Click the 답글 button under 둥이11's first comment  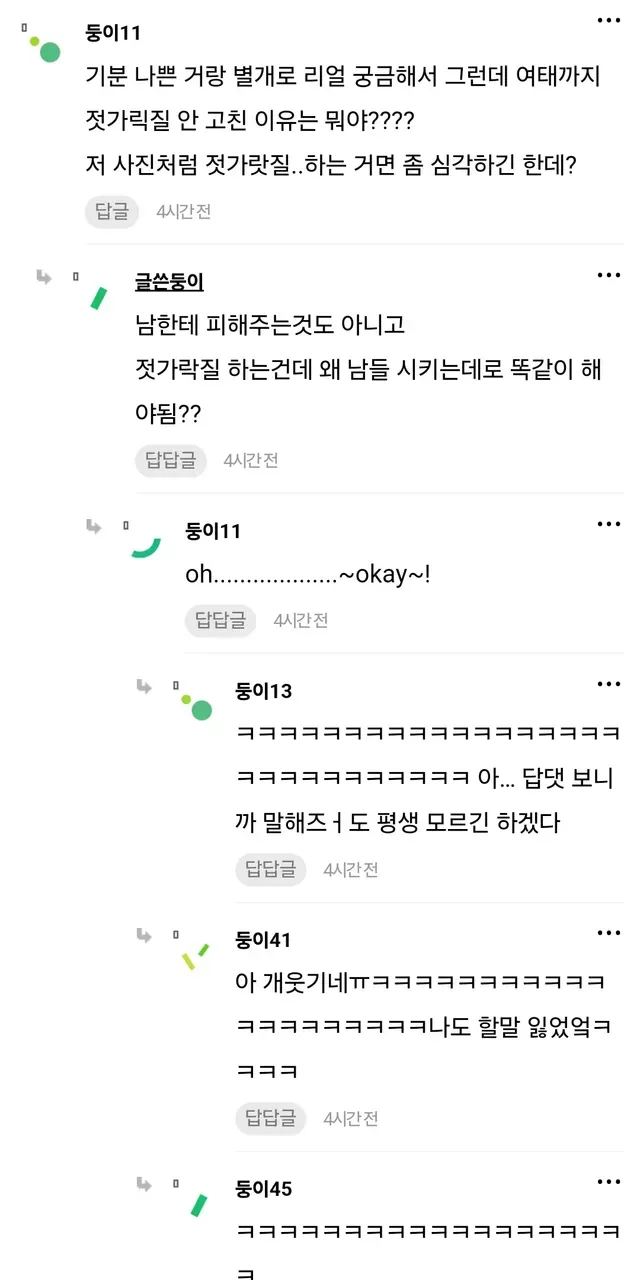[112, 211]
